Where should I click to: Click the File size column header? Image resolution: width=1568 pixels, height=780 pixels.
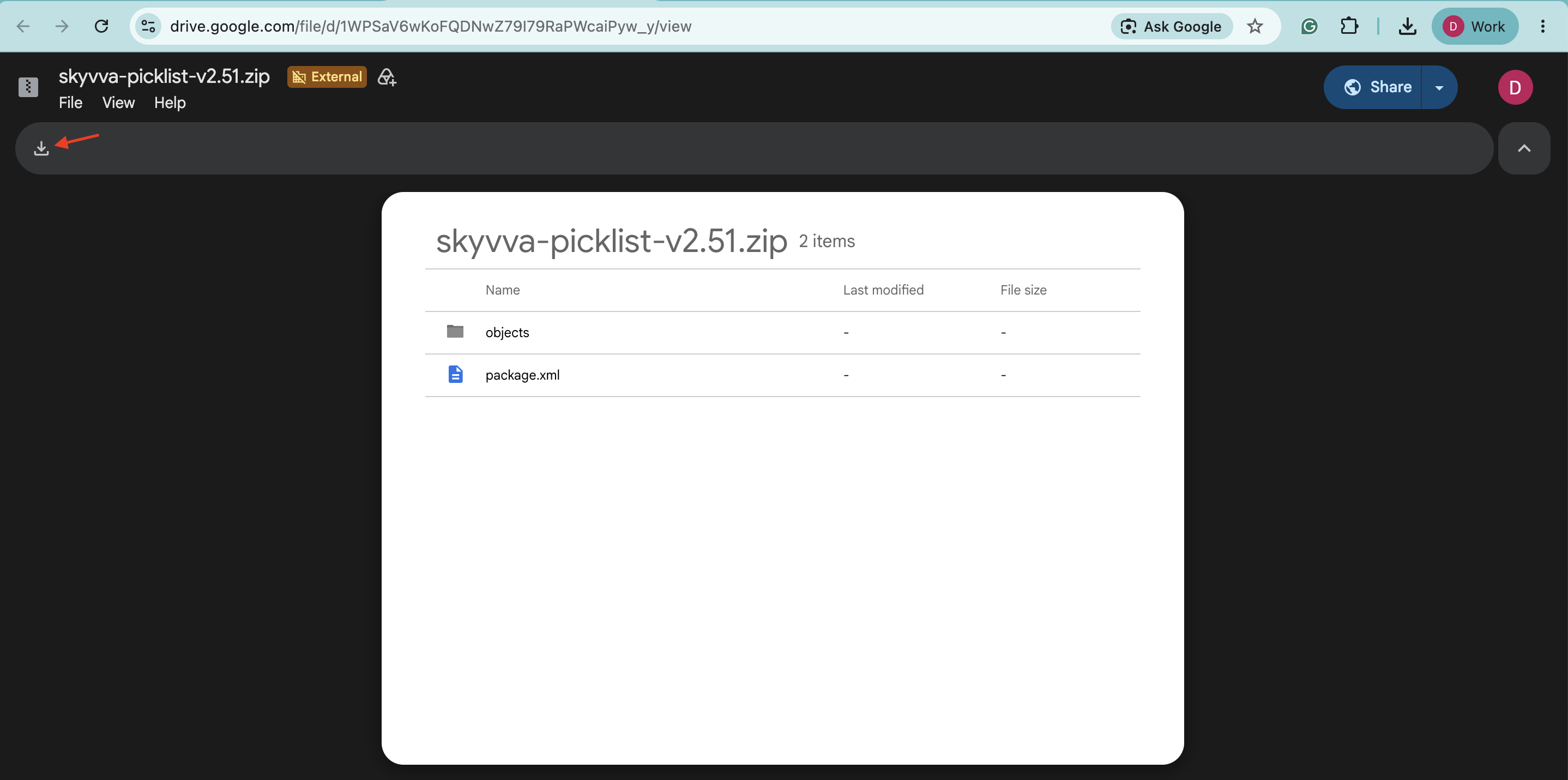pos(1023,290)
